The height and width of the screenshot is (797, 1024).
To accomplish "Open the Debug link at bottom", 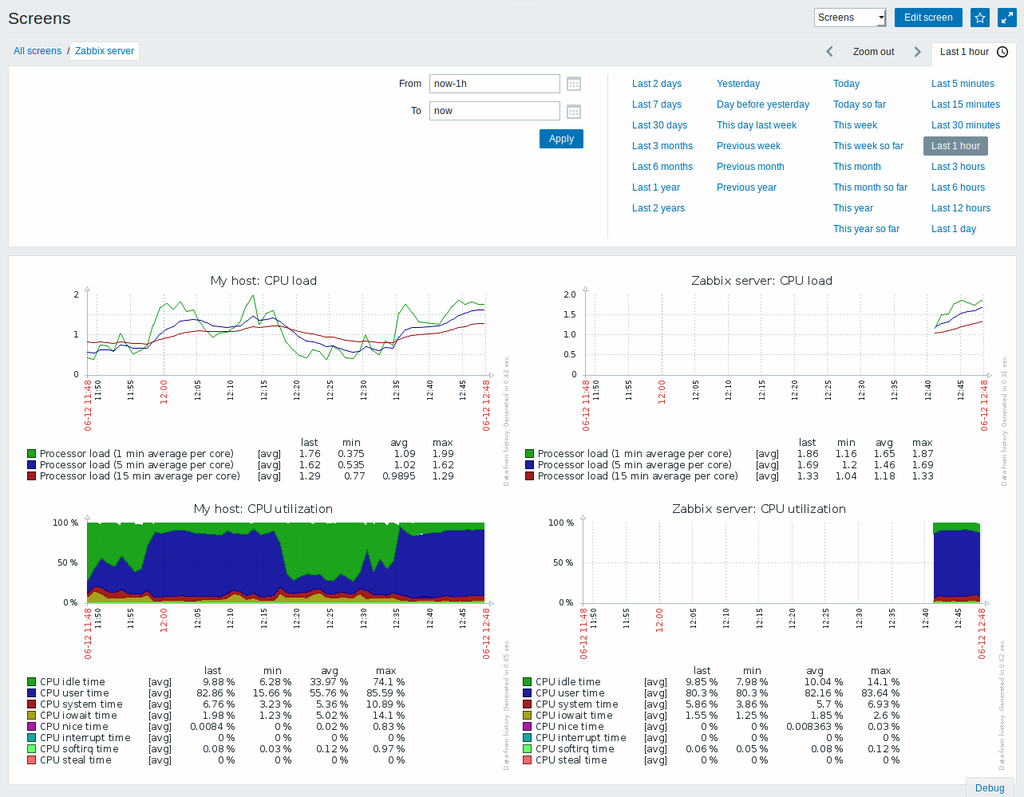I will (x=989, y=788).
